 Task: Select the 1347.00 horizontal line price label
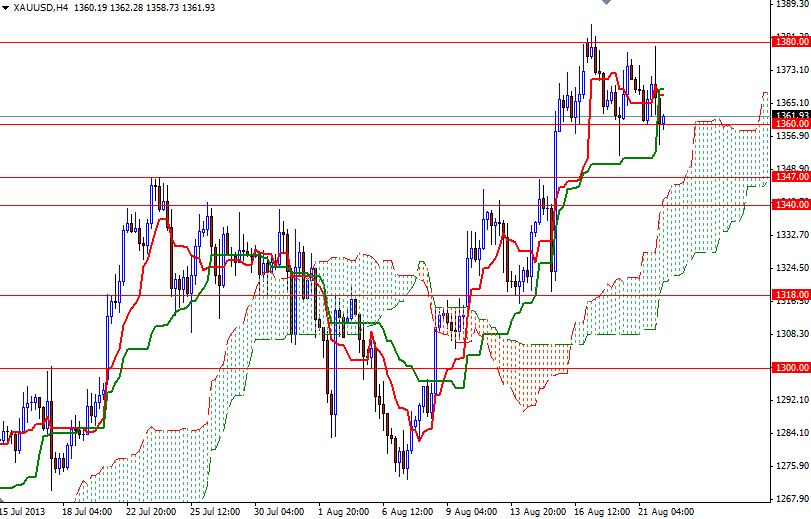[791, 177]
